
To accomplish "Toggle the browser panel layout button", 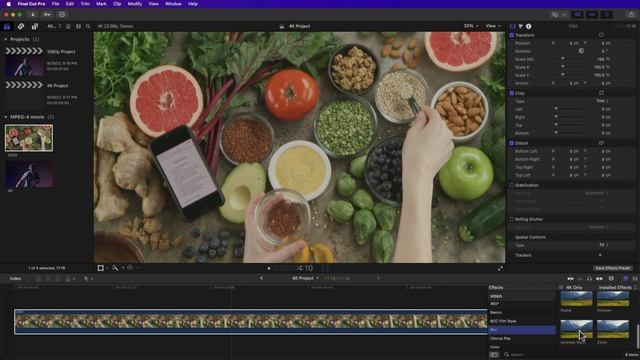I will [x=577, y=14].
